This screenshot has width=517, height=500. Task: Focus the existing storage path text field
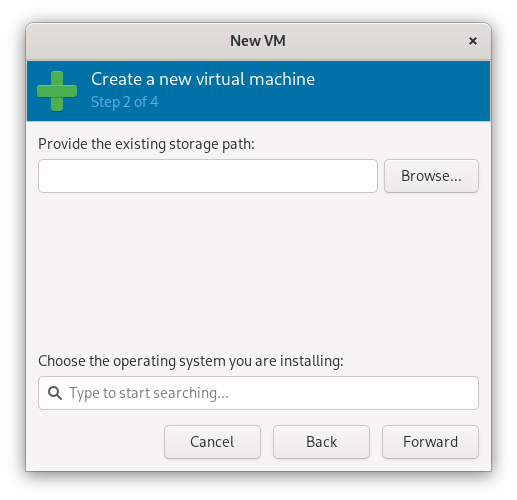click(208, 176)
